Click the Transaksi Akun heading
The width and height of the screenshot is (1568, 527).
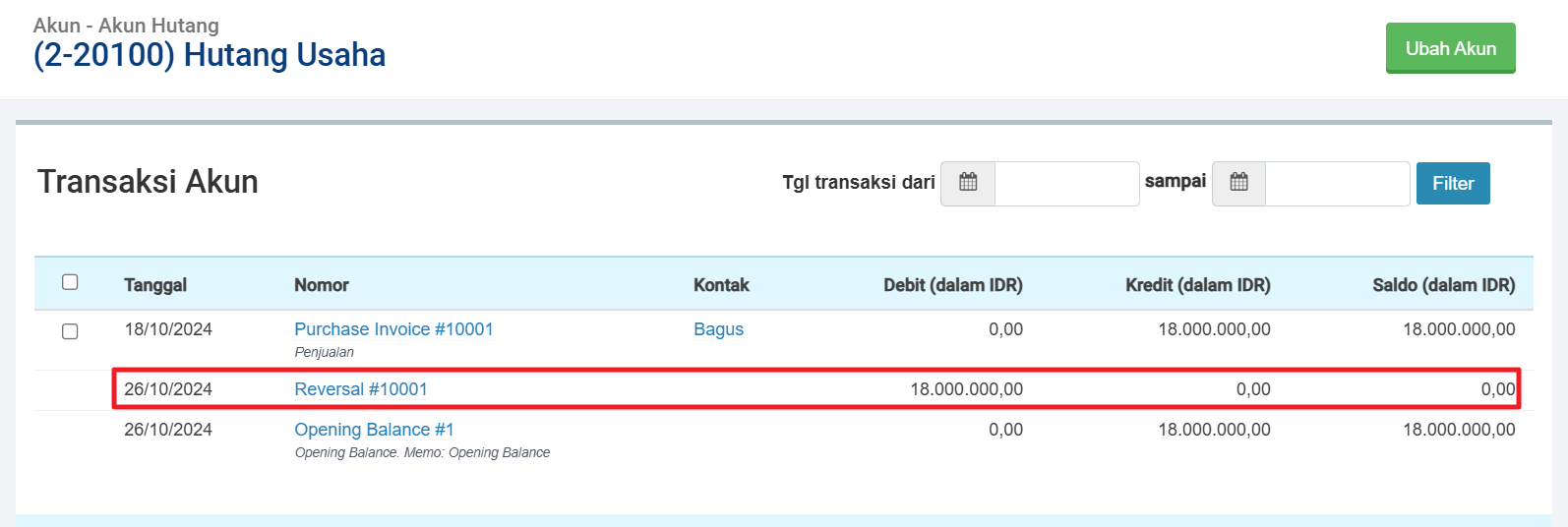(x=148, y=182)
